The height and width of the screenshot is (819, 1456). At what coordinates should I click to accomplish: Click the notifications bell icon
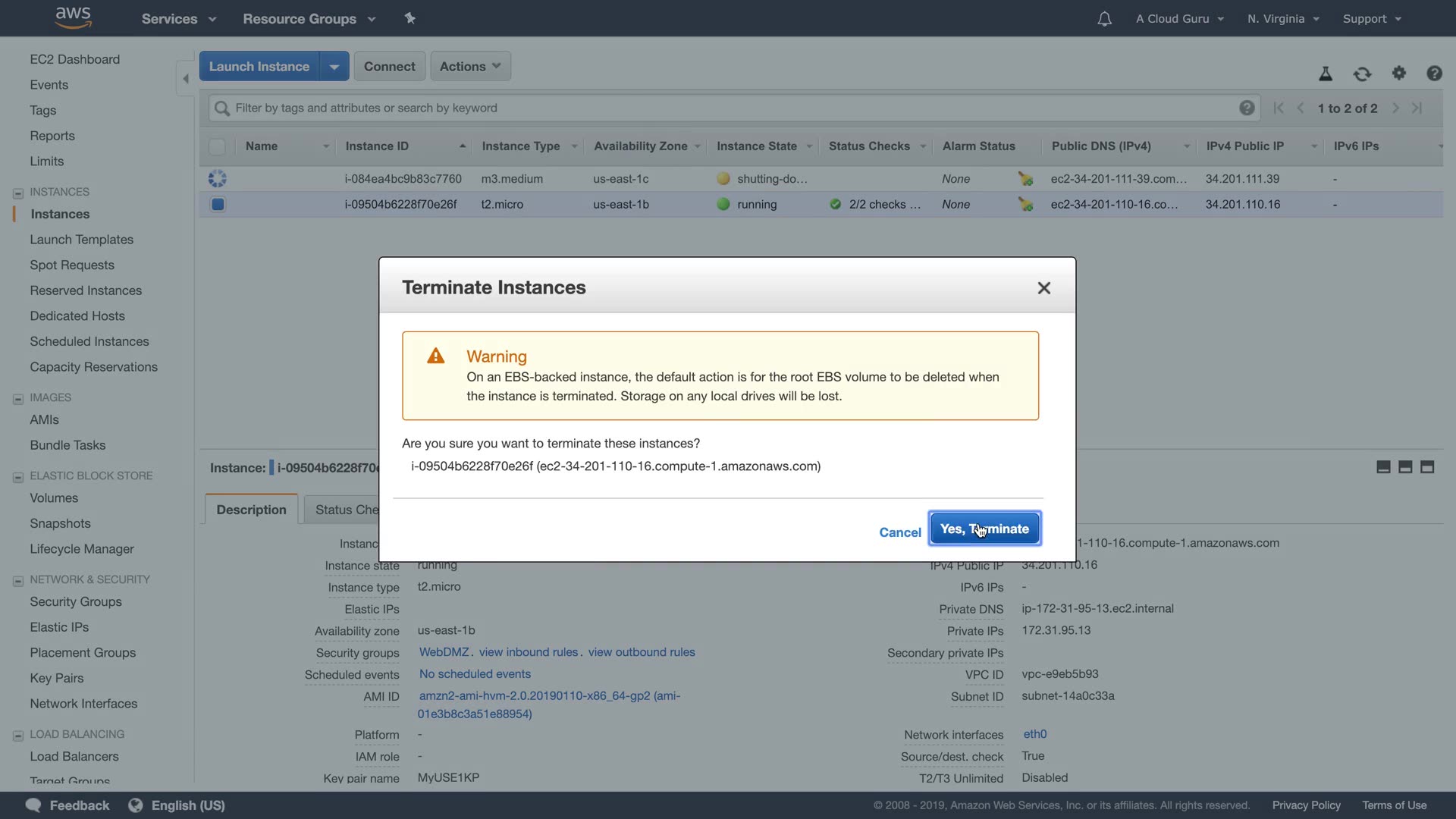(x=1104, y=19)
